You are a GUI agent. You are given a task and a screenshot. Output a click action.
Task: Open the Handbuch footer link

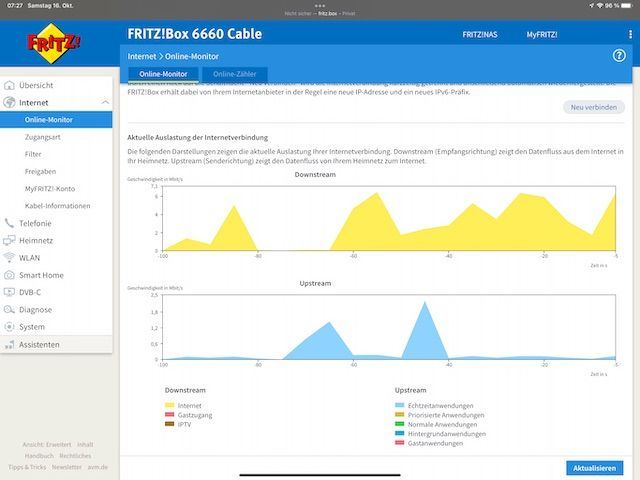click(x=39, y=456)
